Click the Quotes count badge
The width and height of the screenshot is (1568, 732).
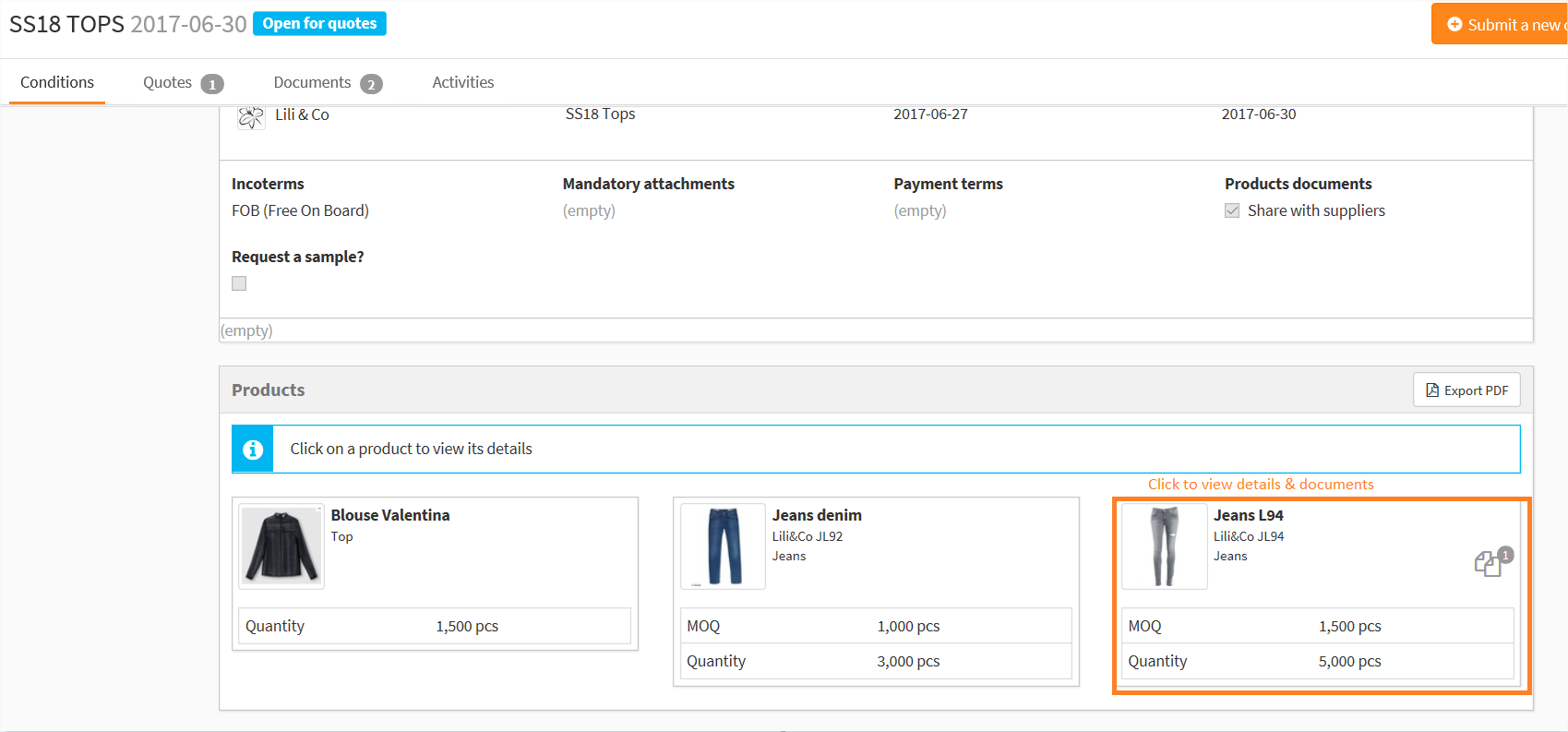click(x=212, y=84)
